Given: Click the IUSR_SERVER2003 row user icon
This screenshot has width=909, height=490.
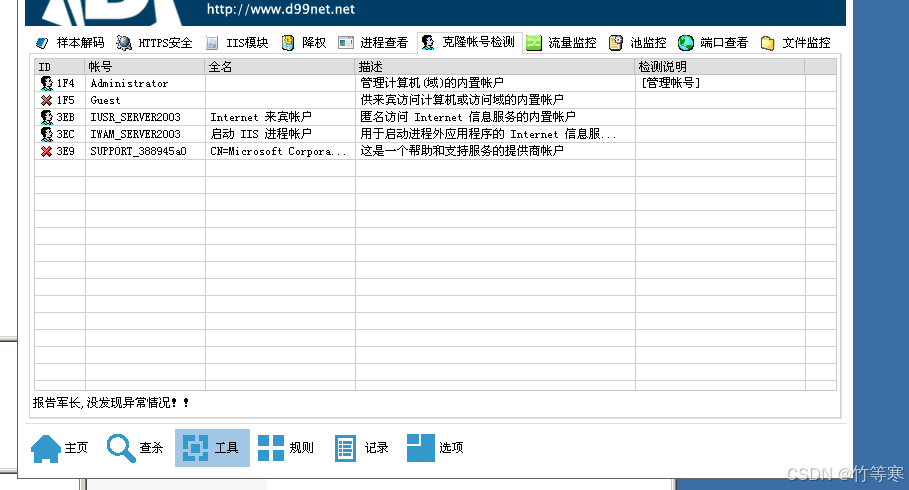Looking at the screenshot, I should coord(46,118).
